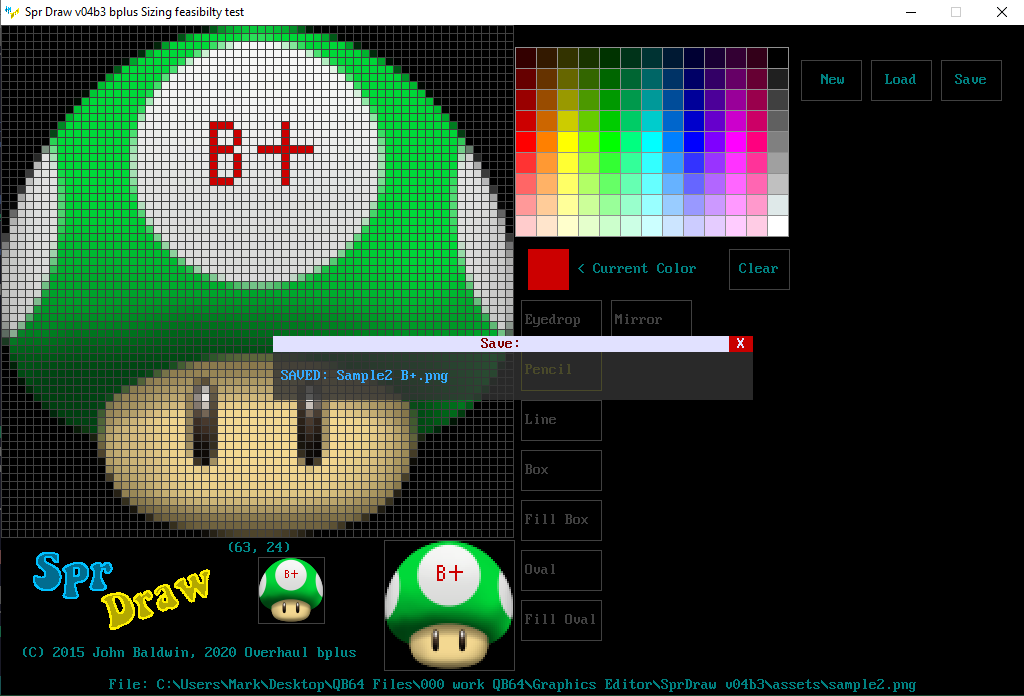The height and width of the screenshot is (696, 1024).
Task: Click the 'Save:' dialog title bar
Action: click(x=501, y=343)
